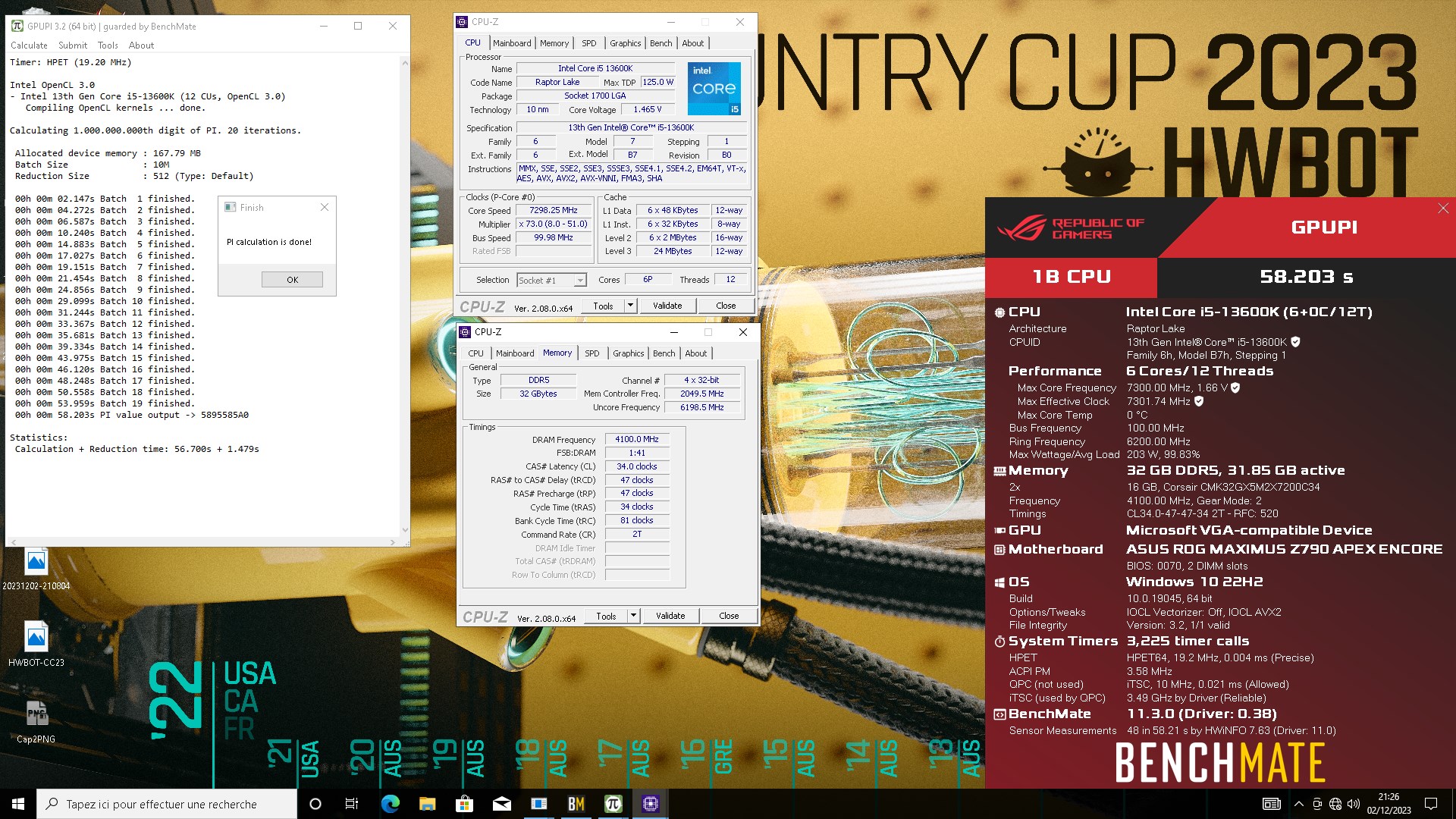1456x819 pixels.
Task: Open the Windows Start menu
Action: coord(18,804)
